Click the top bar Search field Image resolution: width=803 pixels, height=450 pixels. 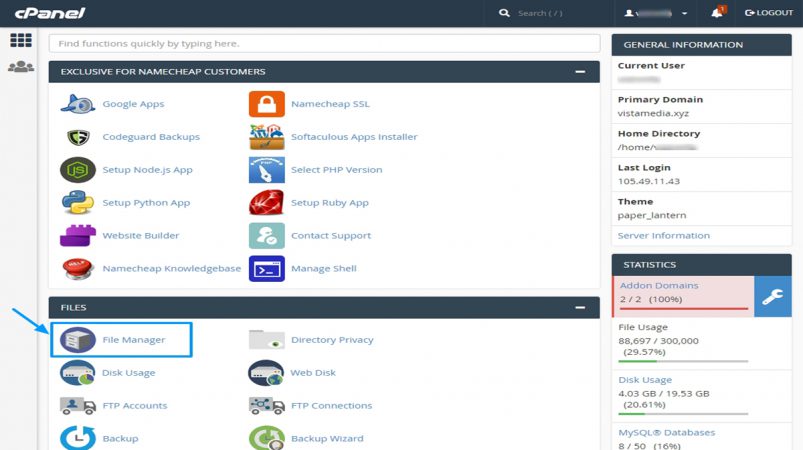[550, 13]
